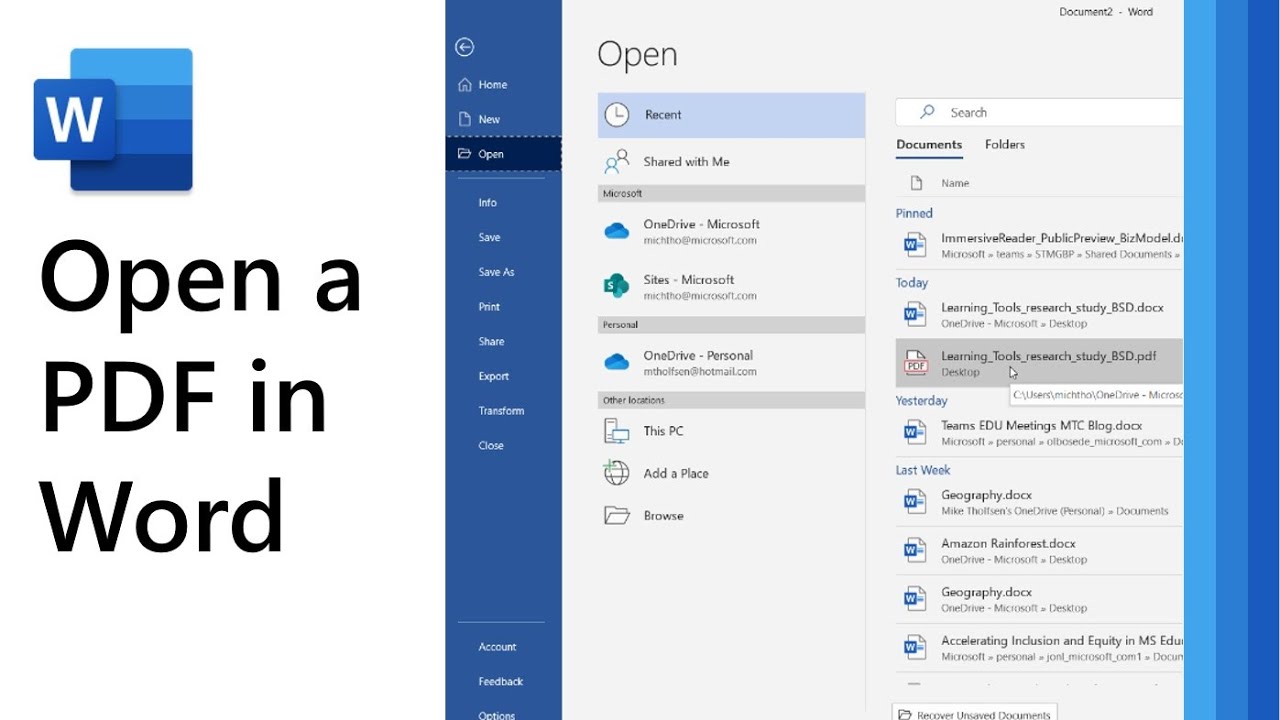
Task: Click the Recover Unsaved Documents button
Action: tap(974, 712)
